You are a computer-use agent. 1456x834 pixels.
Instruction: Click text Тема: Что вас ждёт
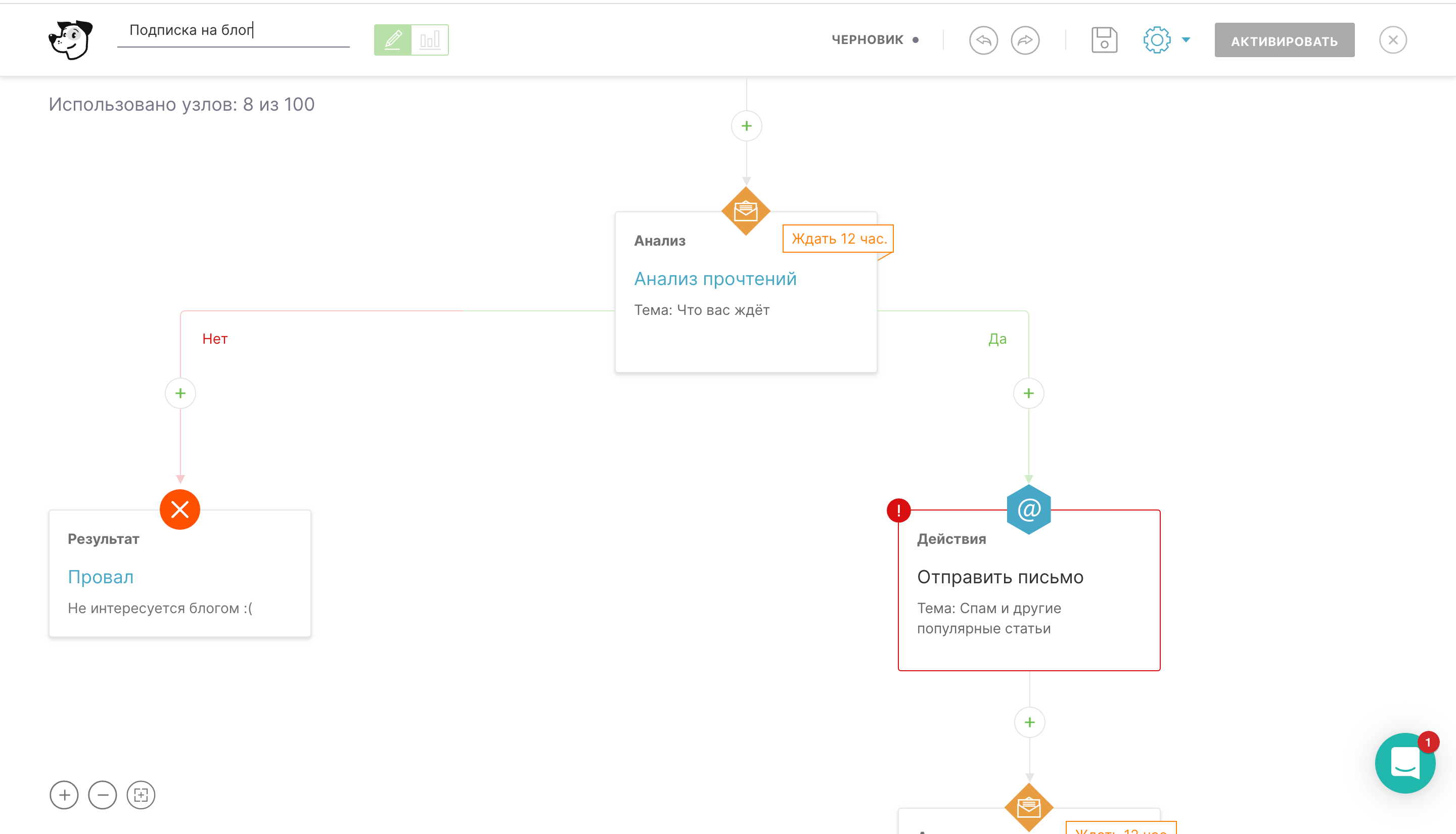pos(702,310)
